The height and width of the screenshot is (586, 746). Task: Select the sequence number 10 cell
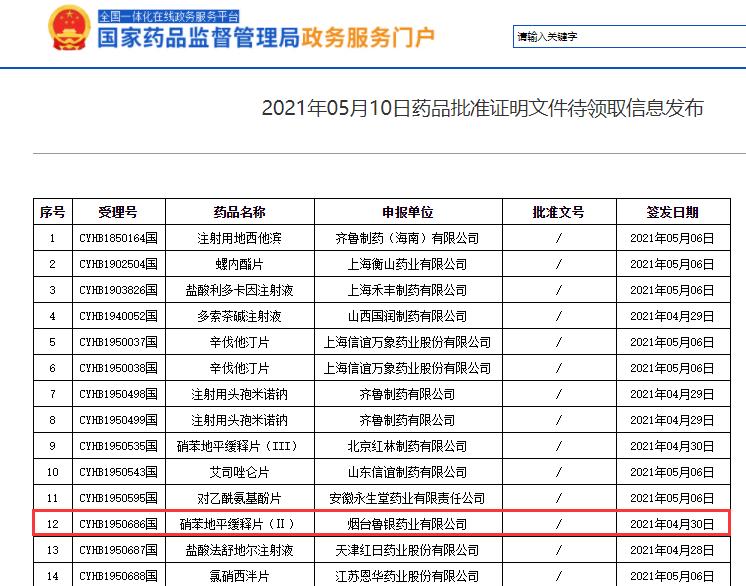point(53,472)
